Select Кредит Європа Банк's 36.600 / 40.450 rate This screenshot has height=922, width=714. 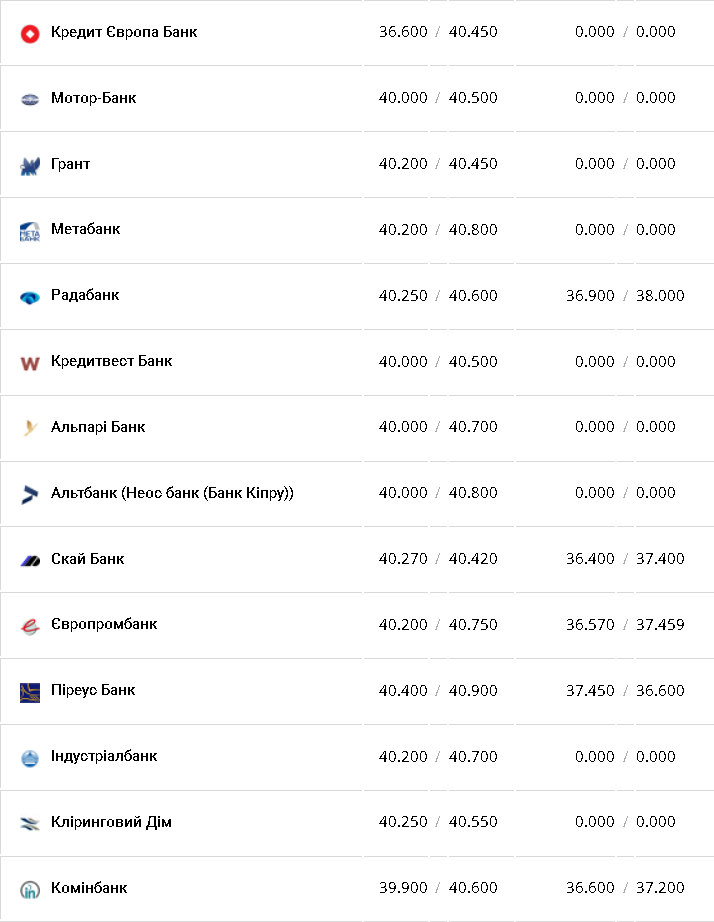click(438, 32)
